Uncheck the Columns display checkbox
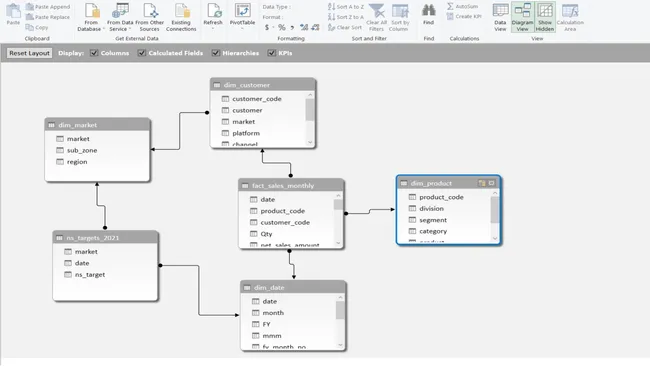This screenshot has height=366, width=650. click(x=94, y=53)
